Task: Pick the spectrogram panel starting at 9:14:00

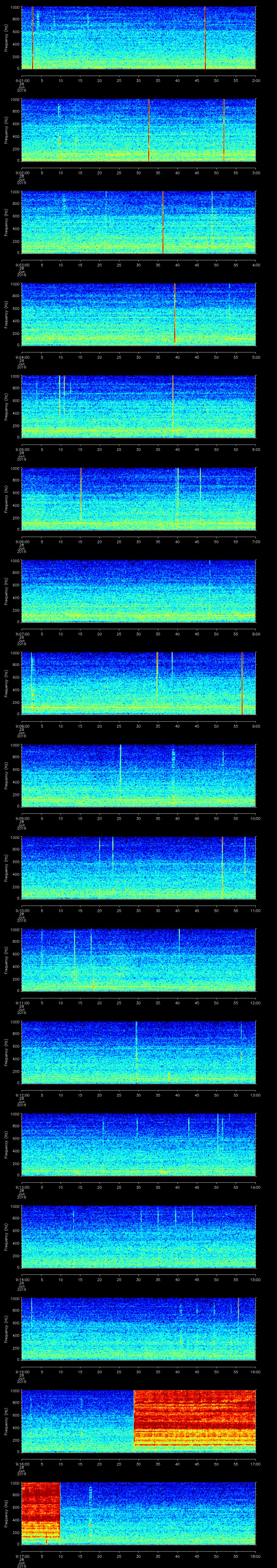Action: click(138, 1237)
